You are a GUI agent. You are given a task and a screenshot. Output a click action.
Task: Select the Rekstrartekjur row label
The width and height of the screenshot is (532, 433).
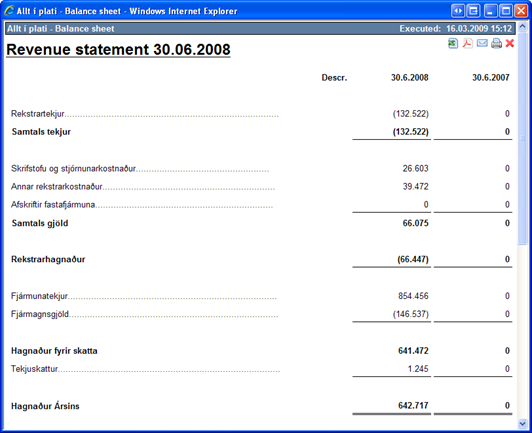click(x=38, y=114)
